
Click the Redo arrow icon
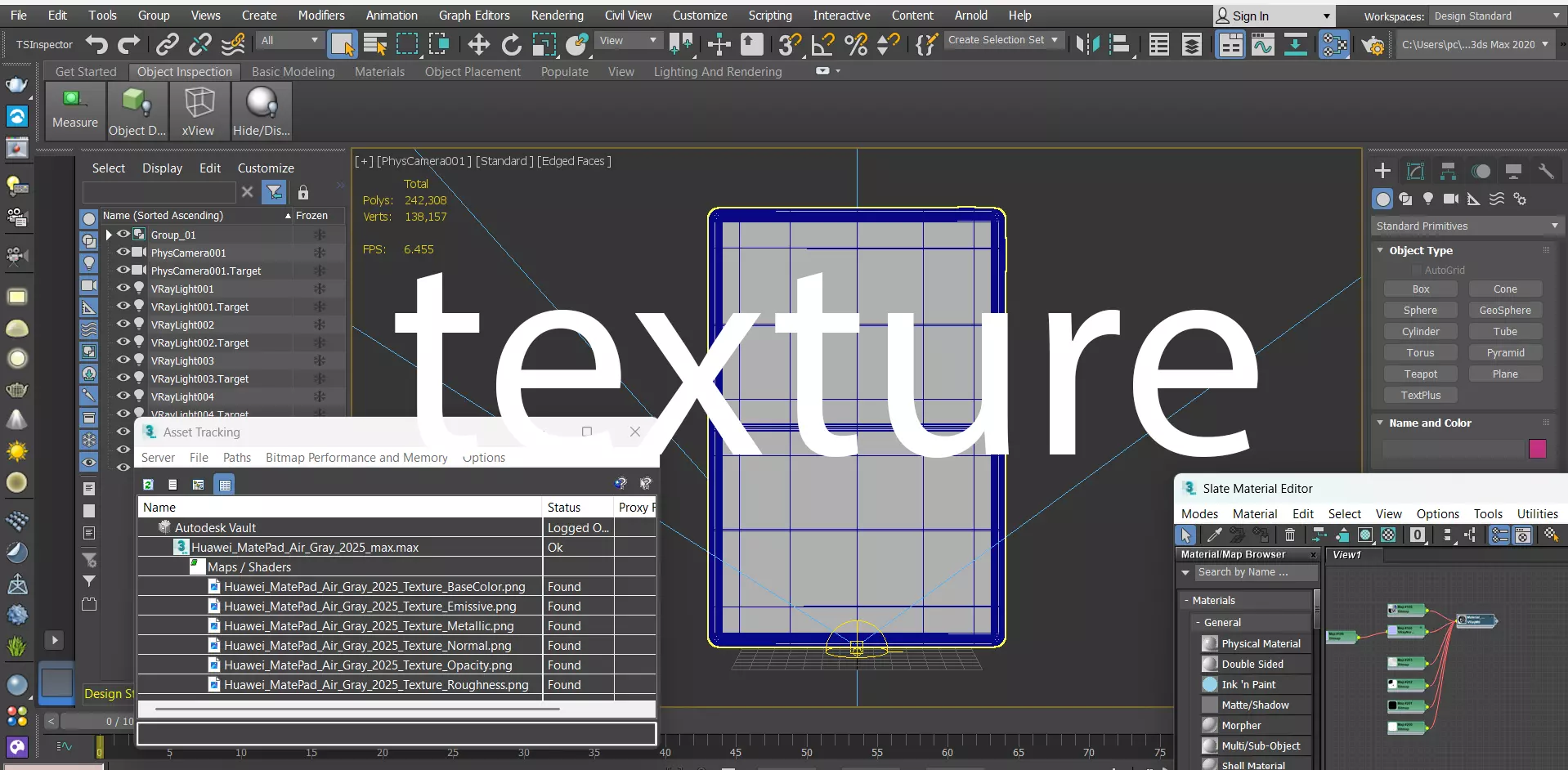[129, 44]
